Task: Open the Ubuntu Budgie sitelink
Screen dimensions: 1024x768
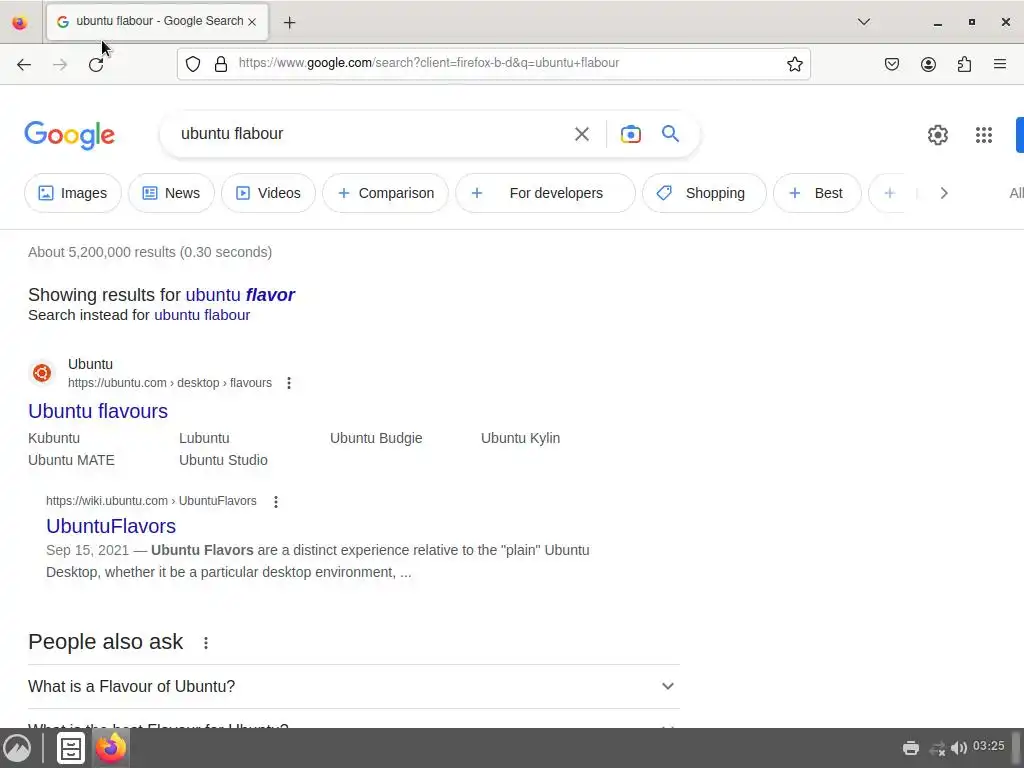Action: tap(376, 438)
